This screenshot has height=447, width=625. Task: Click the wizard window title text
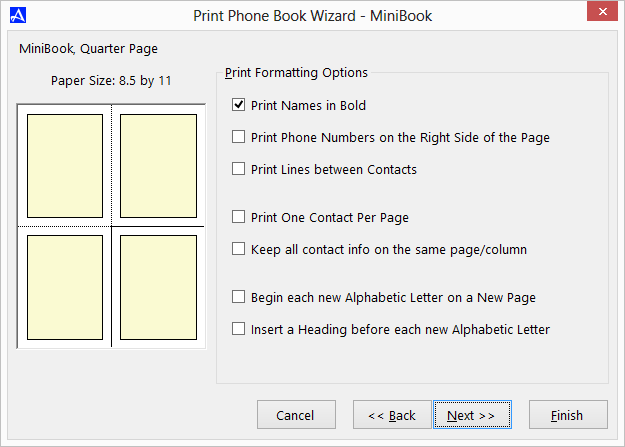(313, 16)
